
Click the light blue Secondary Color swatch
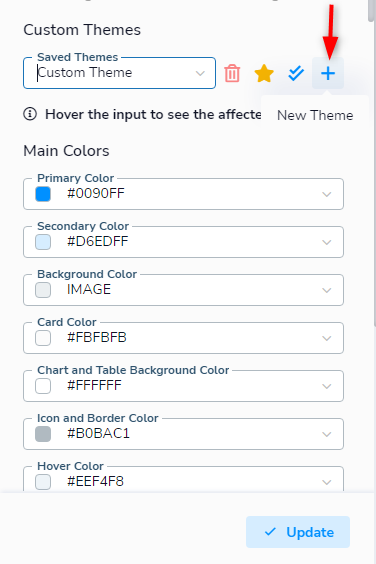(x=43, y=242)
